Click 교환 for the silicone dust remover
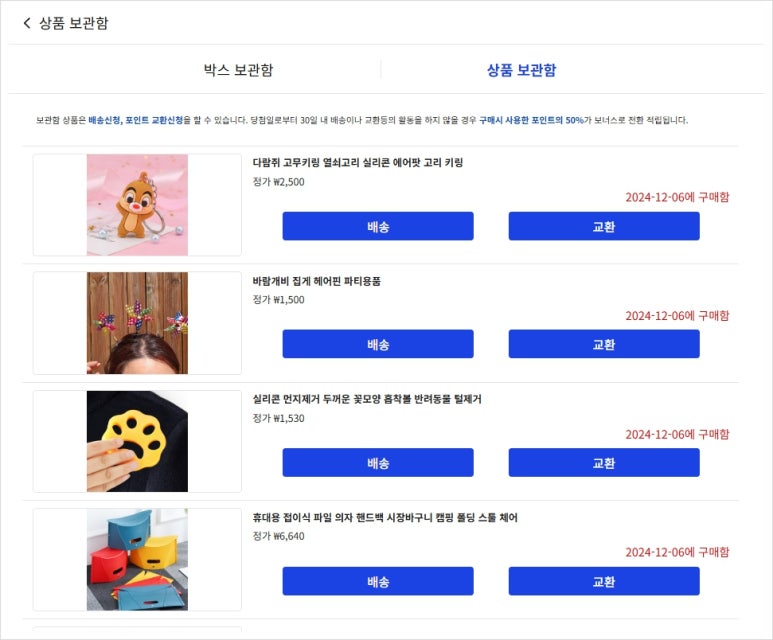 pos(604,463)
